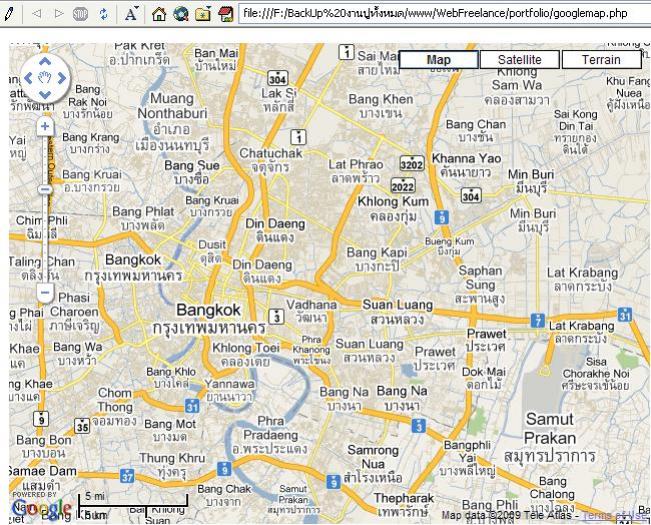Switch to the Terrain view tab
Image resolution: width=651 pixels, height=525 pixels.
click(601, 60)
